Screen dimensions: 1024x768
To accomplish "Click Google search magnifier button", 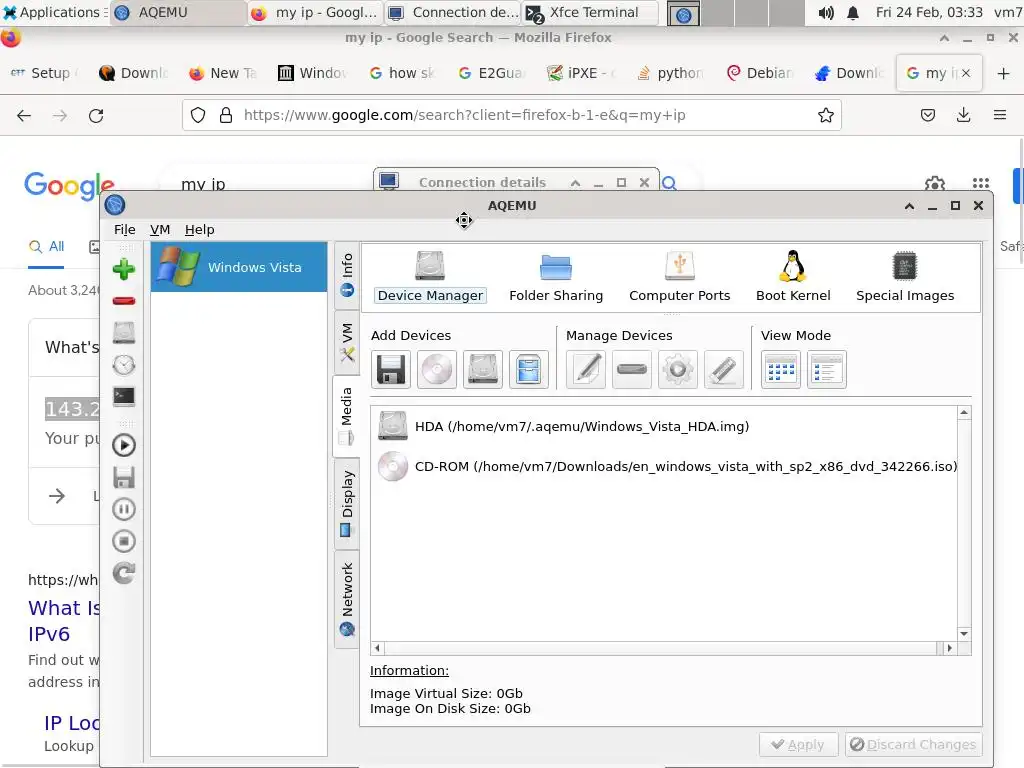I will click(x=669, y=184).
